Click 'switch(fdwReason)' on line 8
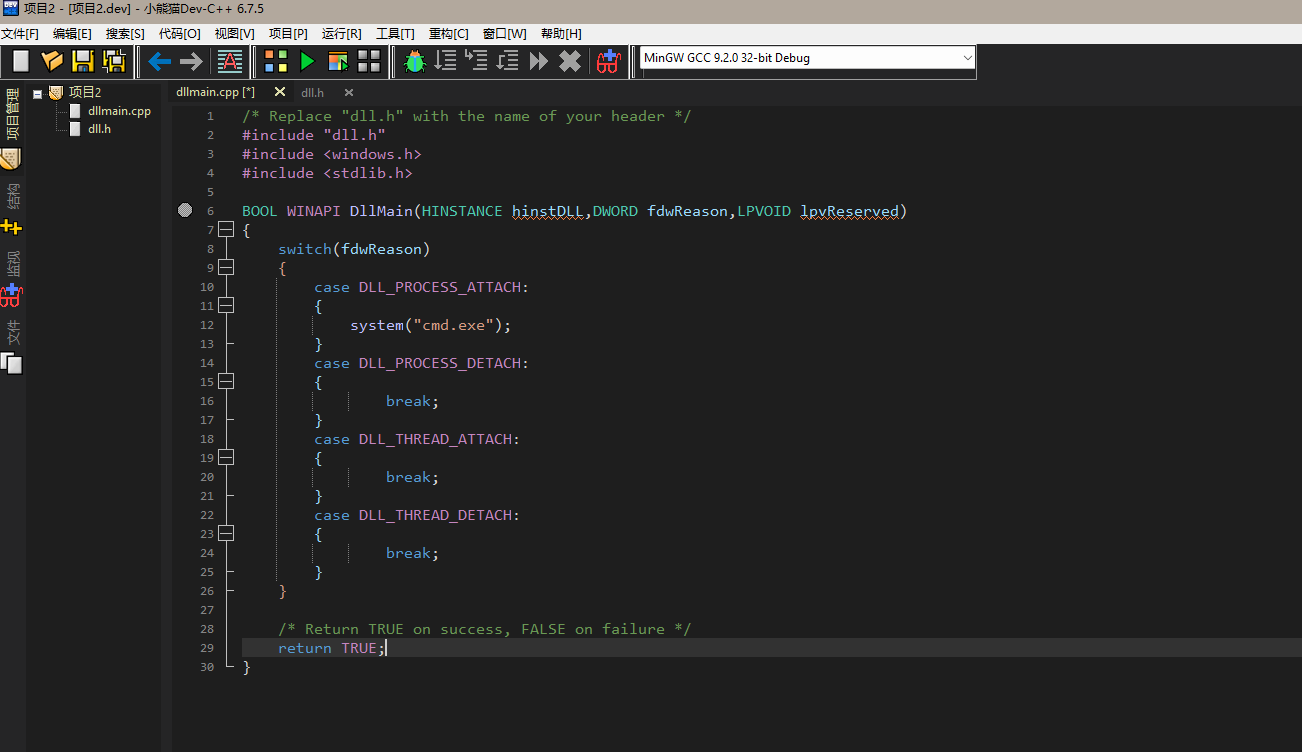 (354, 249)
